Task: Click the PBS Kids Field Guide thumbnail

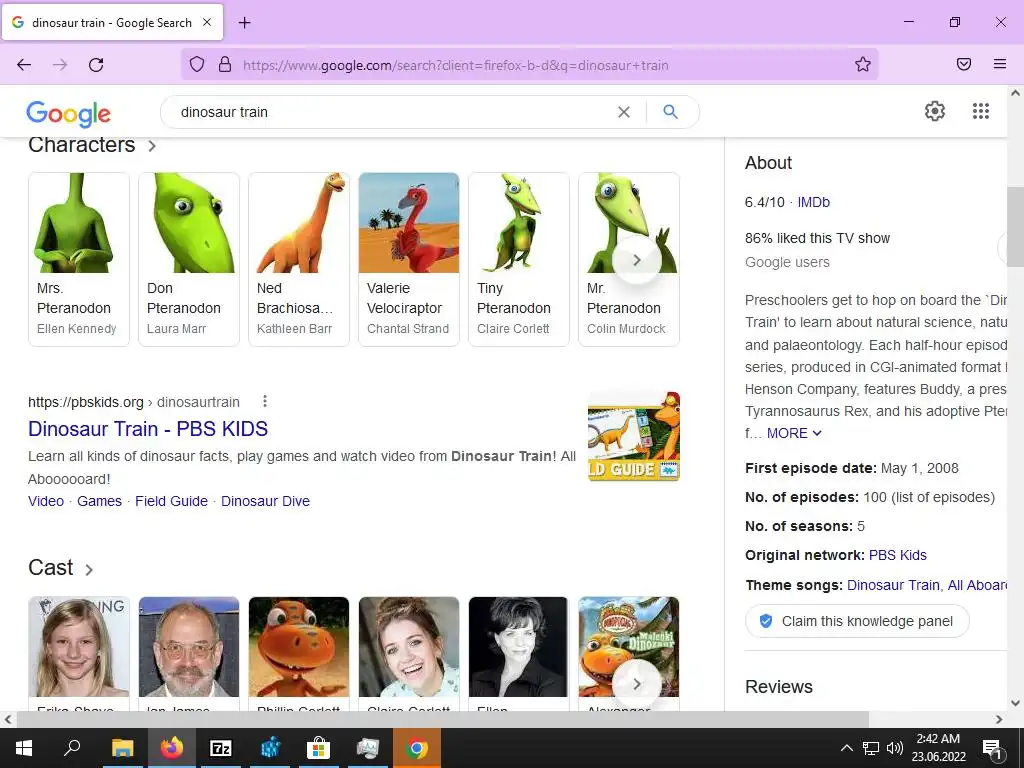Action: point(633,436)
